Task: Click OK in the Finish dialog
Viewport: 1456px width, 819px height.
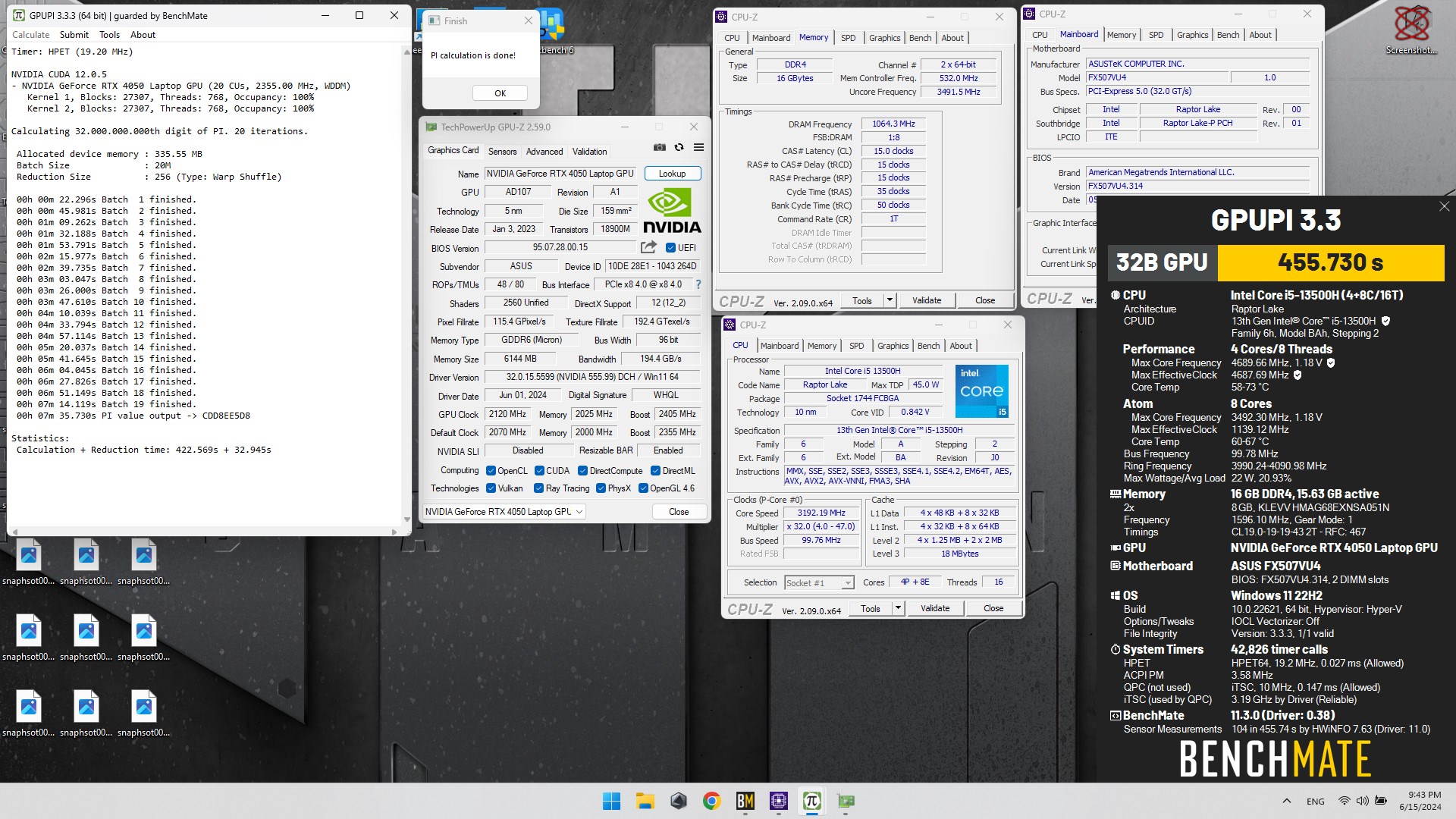Action: pyautogui.click(x=500, y=93)
